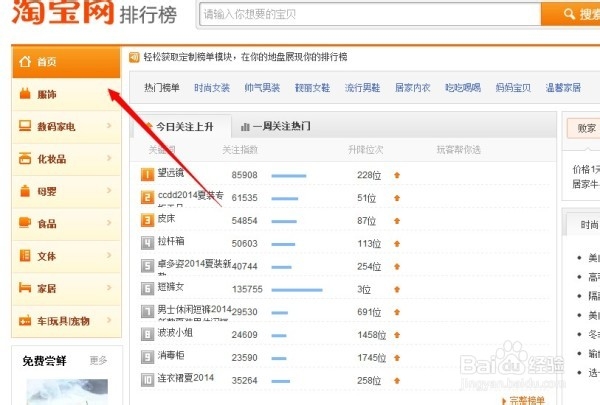Click the rank 3 badge beside 皮床
Screen dimensions: 600x405
click(147, 220)
